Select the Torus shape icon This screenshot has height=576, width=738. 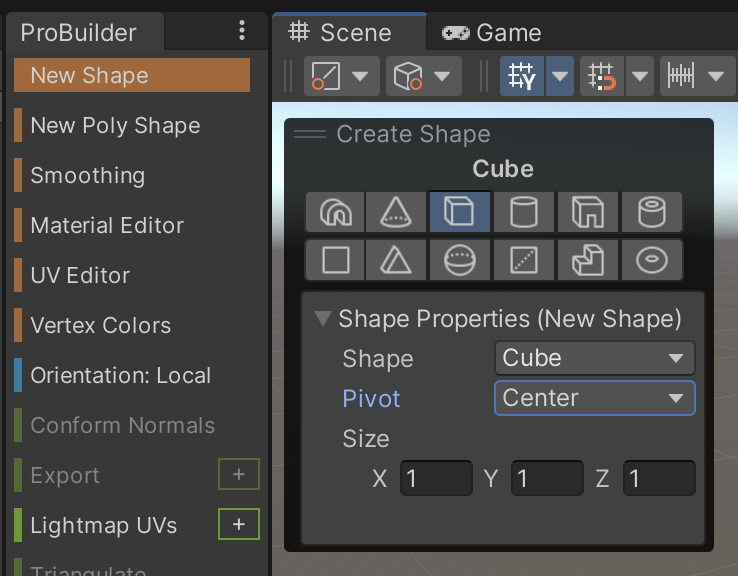pyautogui.click(x=651, y=260)
